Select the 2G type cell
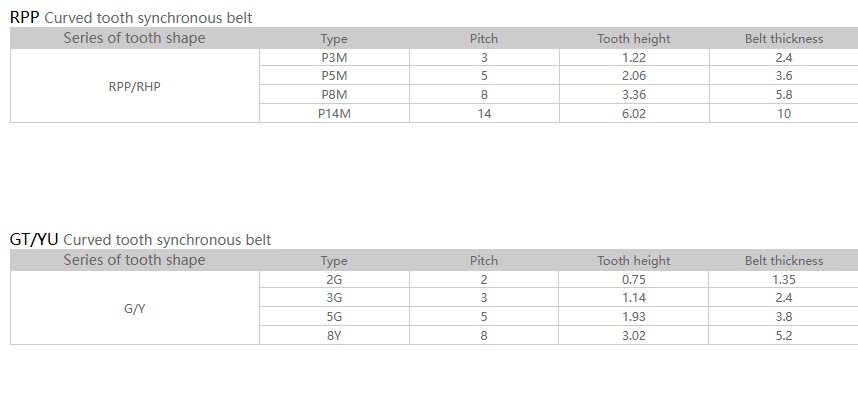 (x=334, y=280)
